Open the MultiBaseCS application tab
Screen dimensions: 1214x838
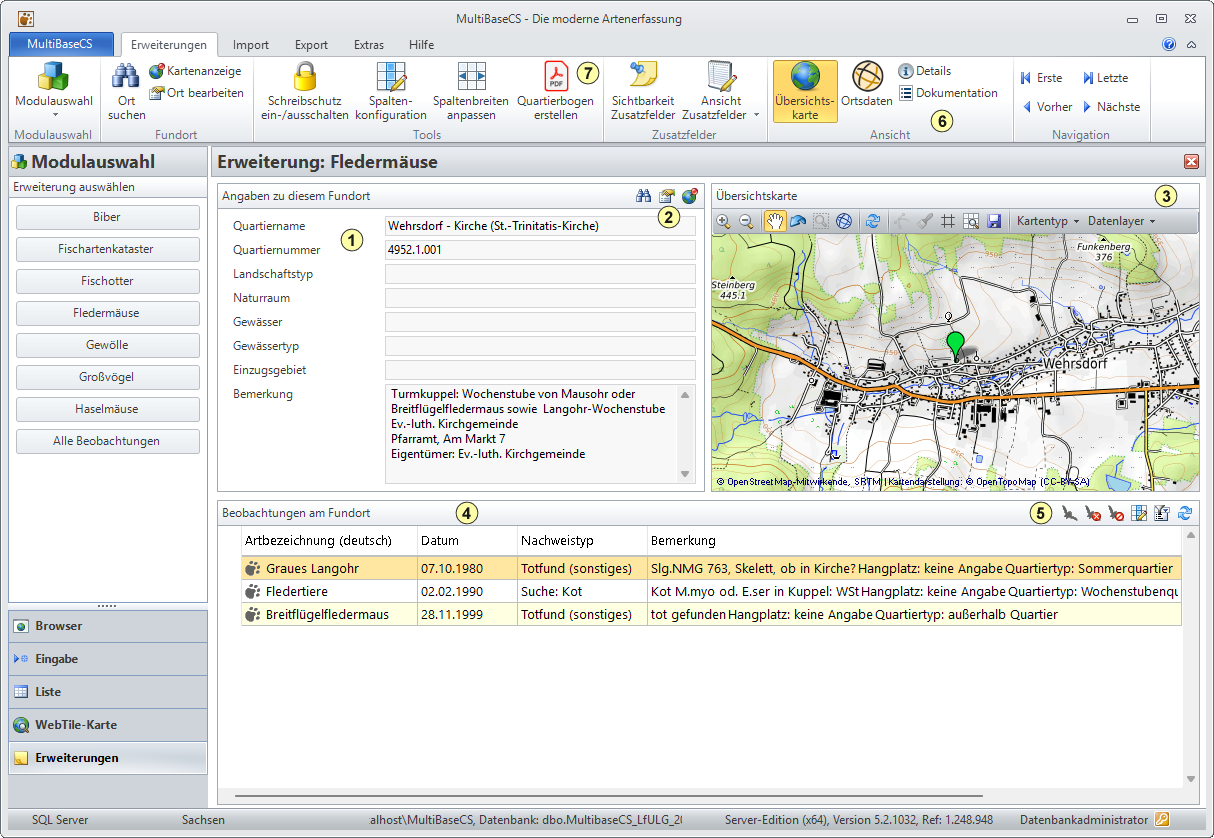60,44
